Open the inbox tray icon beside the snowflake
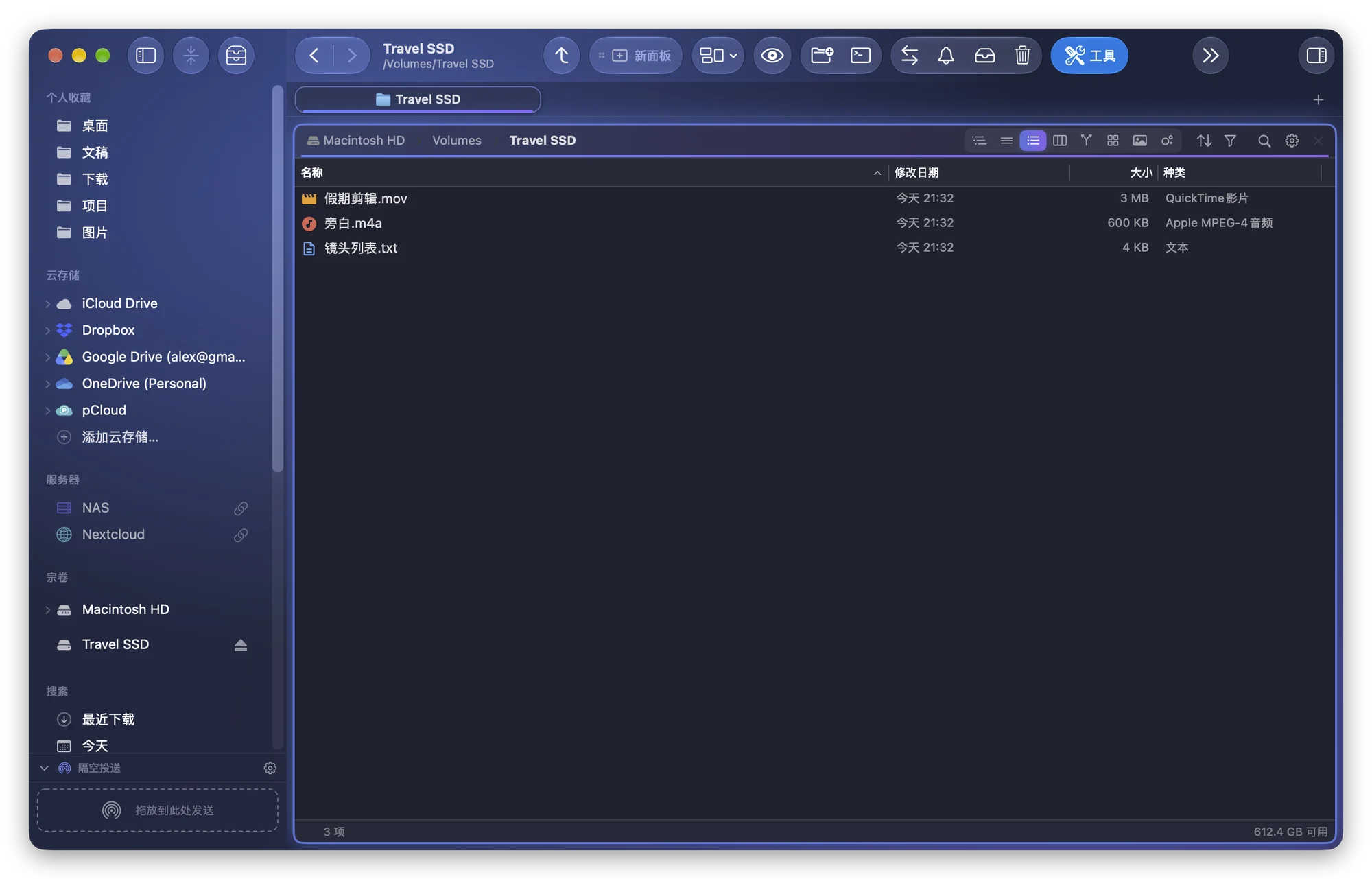This screenshot has width=1372, height=879. click(236, 56)
